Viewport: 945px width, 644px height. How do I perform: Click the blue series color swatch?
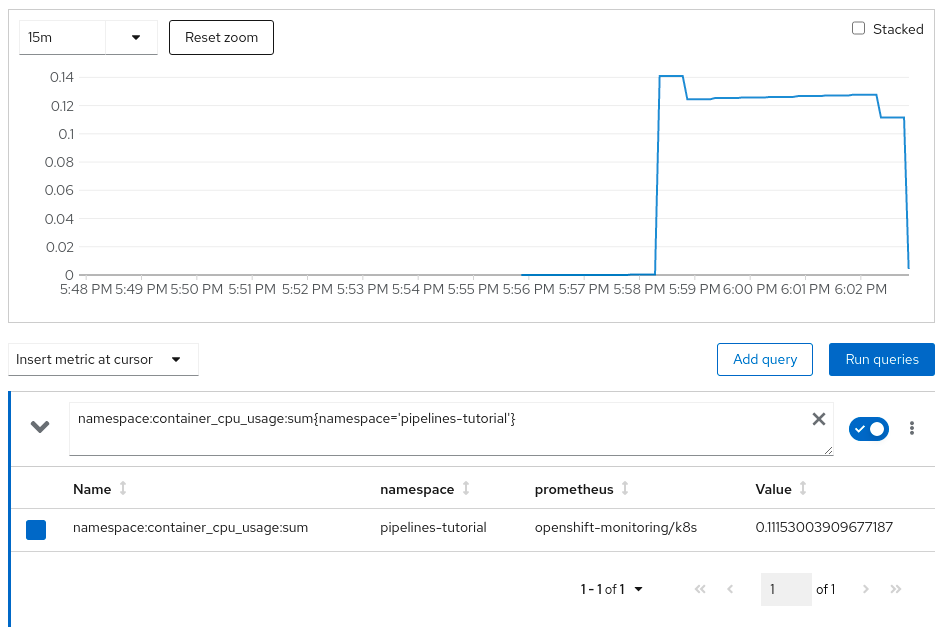[36, 530]
